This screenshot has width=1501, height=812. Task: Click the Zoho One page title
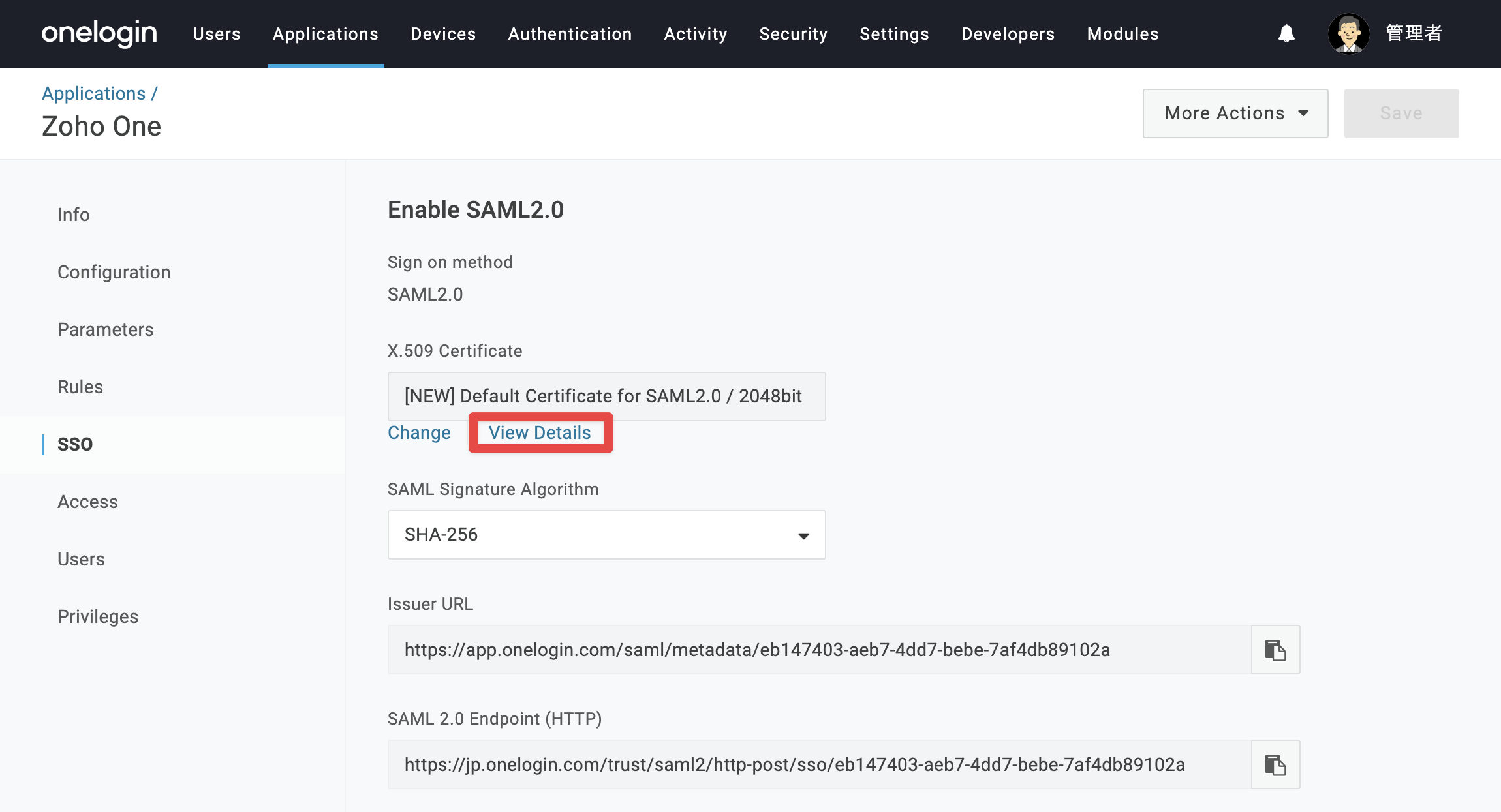click(102, 126)
